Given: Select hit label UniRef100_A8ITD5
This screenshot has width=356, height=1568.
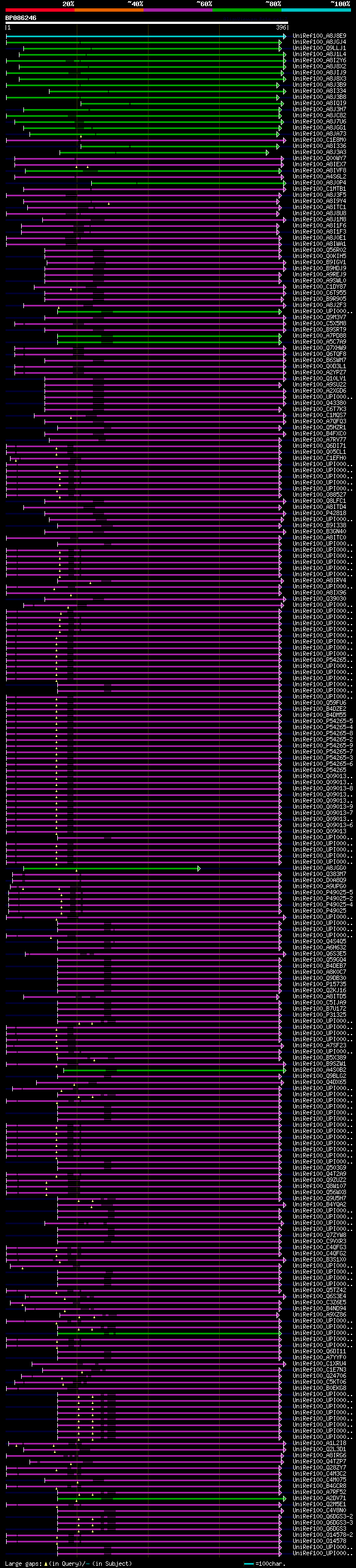Looking at the screenshot, I should pyautogui.click(x=319, y=996).
